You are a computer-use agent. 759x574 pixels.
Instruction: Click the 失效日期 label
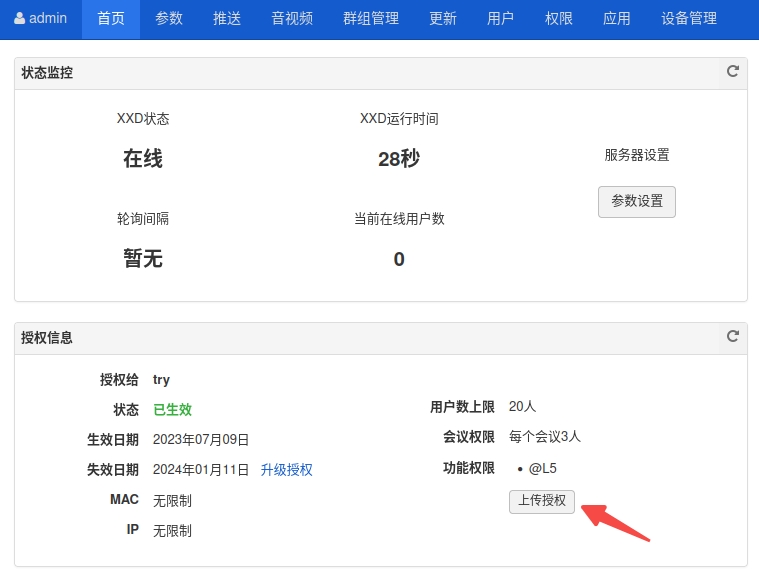tap(113, 469)
